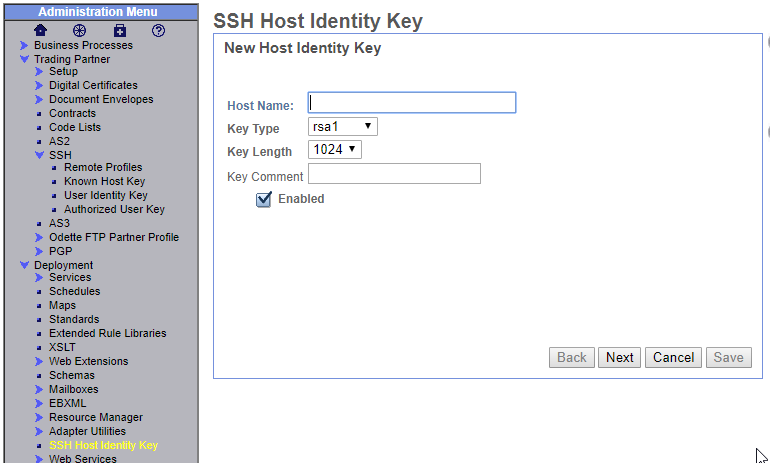Open the Key Length dropdown
770x463 pixels.
pyautogui.click(x=334, y=150)
